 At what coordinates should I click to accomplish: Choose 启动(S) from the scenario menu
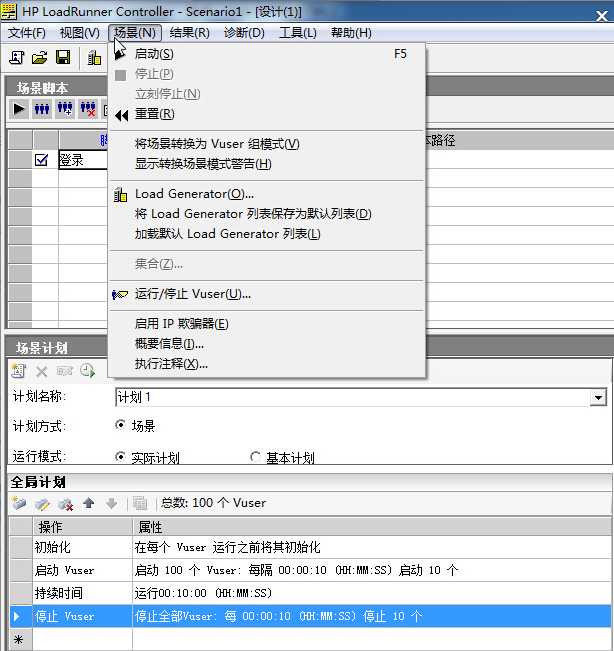coord(267,54)
